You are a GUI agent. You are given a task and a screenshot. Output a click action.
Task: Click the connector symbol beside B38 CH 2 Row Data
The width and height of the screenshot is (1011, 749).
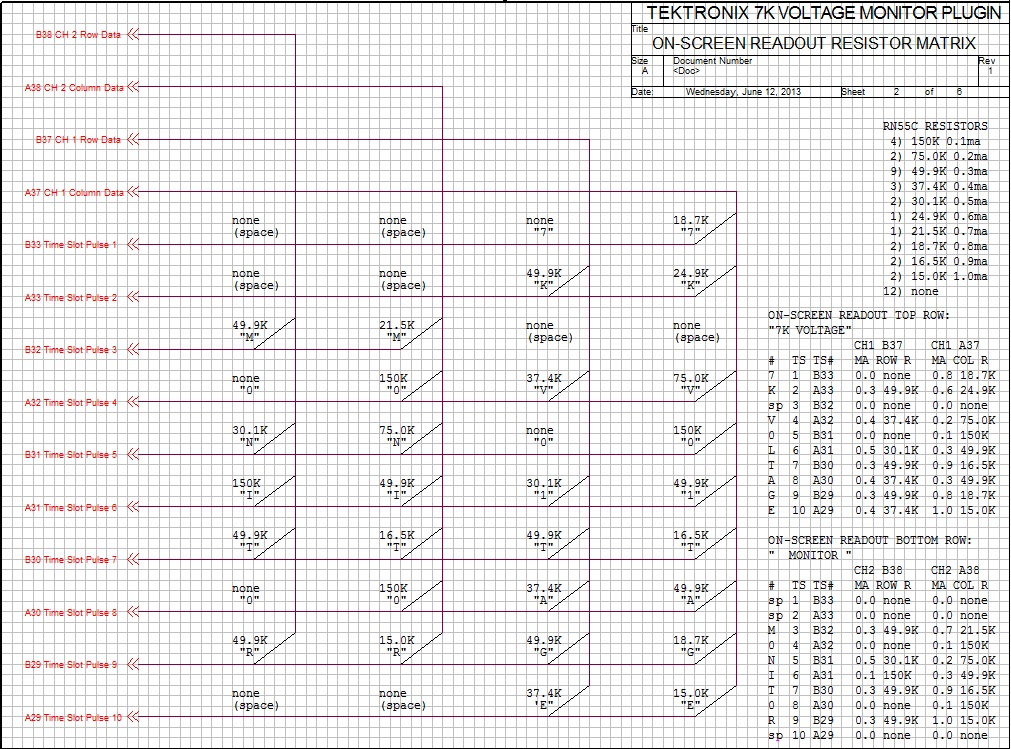tap(133, 34)
